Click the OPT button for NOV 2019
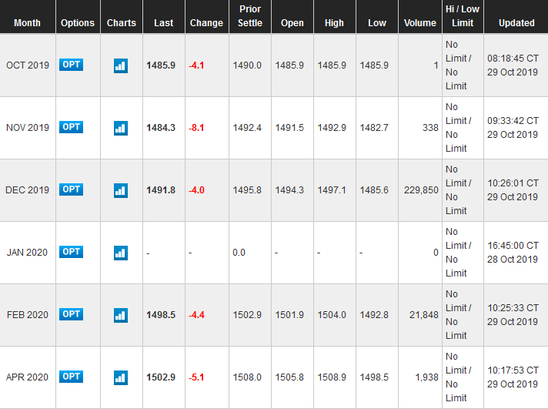The width and height of the screenshot is (548, 409). coord(71,127)
